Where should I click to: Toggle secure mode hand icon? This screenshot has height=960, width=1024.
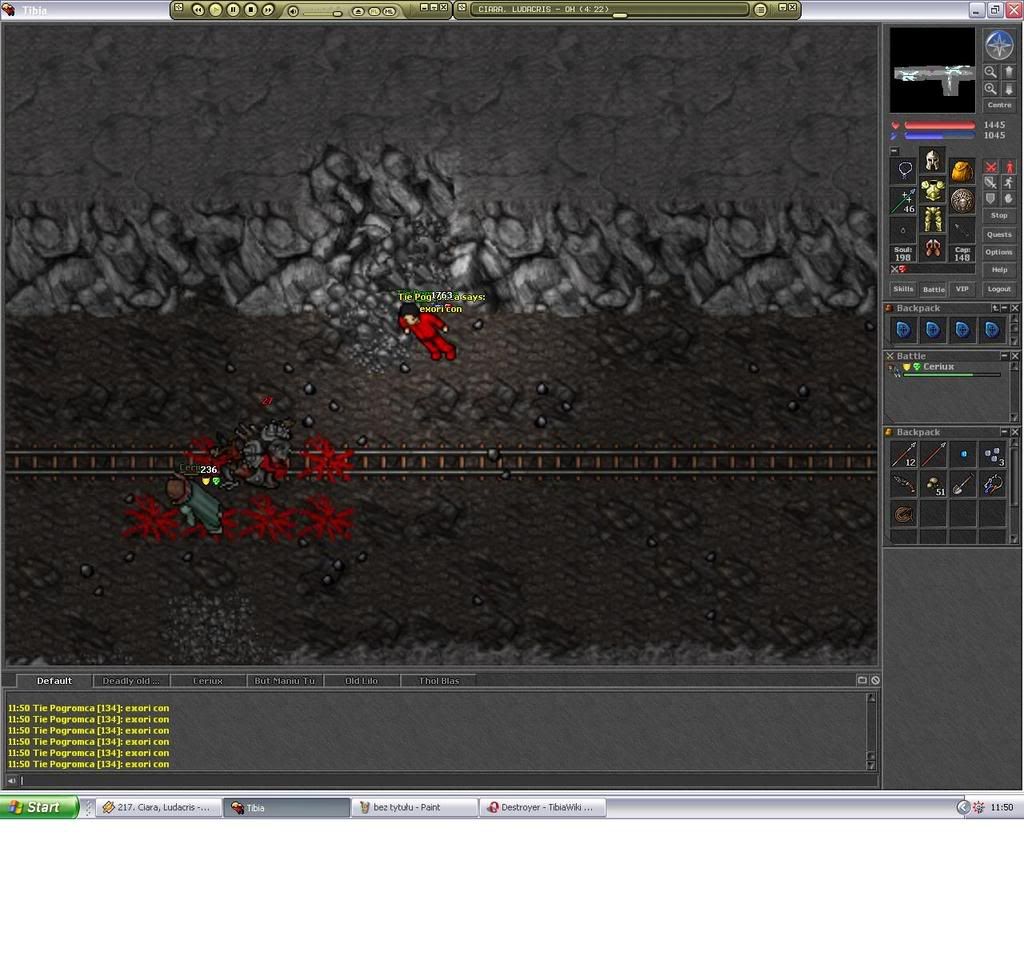tap(1009, 198)
